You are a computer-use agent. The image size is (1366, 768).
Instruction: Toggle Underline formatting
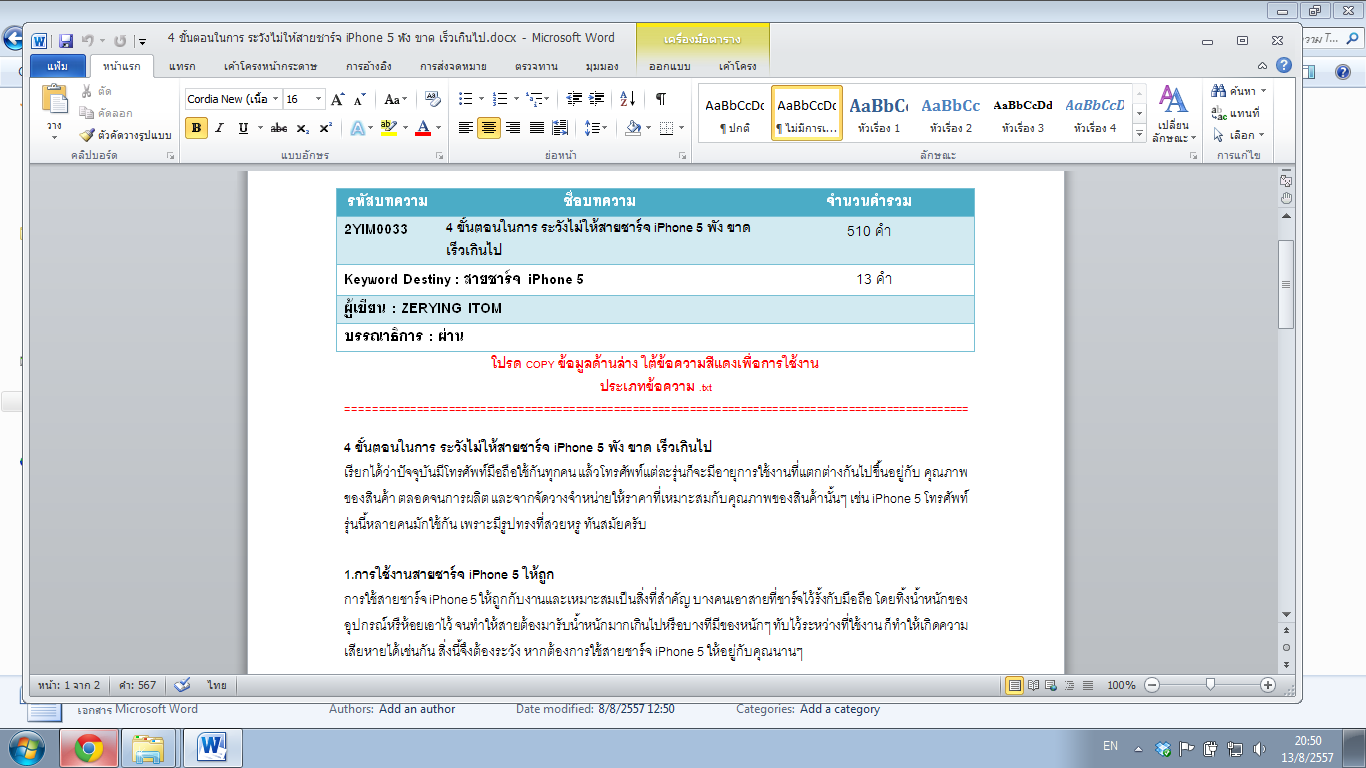click(243, 128)
